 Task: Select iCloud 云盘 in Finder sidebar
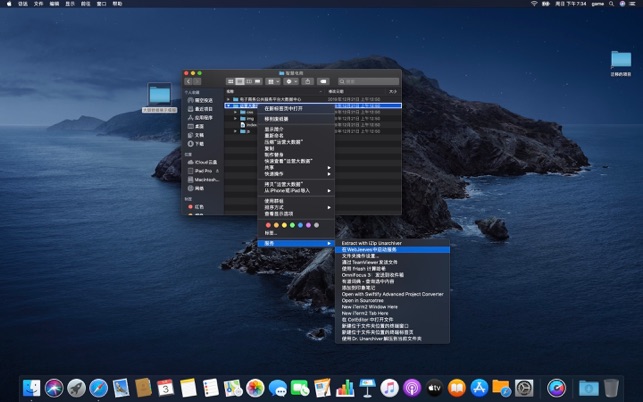[207, 162]
